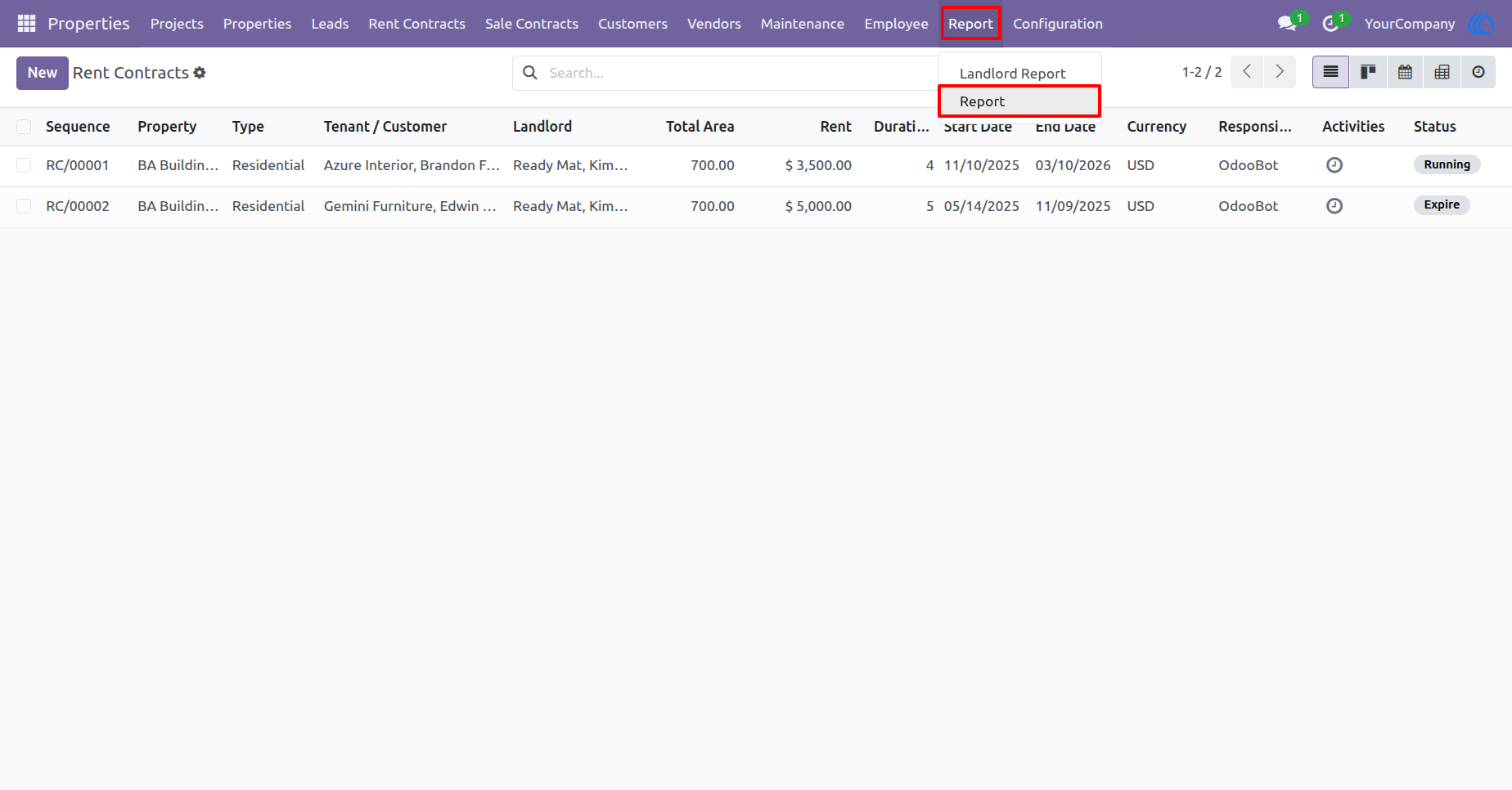Go to next page of records
The height and width of the screenshot is (790, 1512).
1280,72
